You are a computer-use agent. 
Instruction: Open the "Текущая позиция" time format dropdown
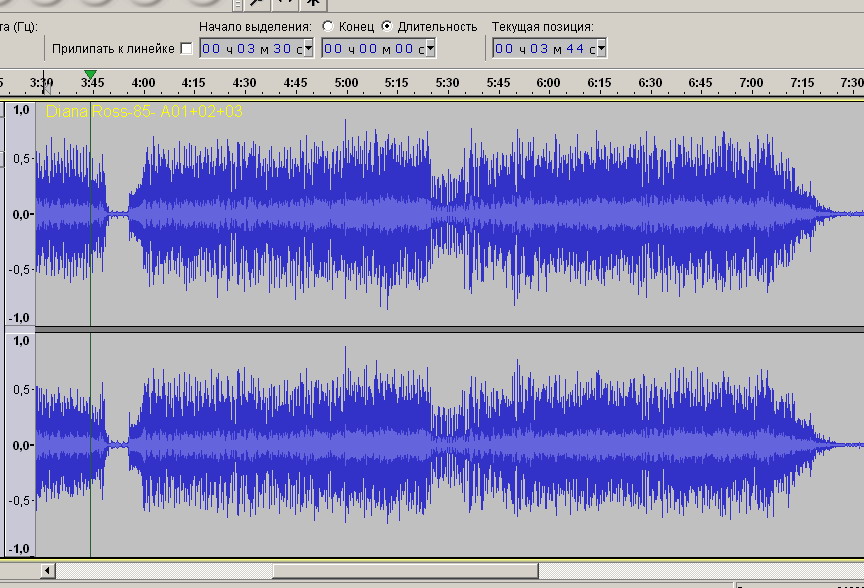pos(600,49)
